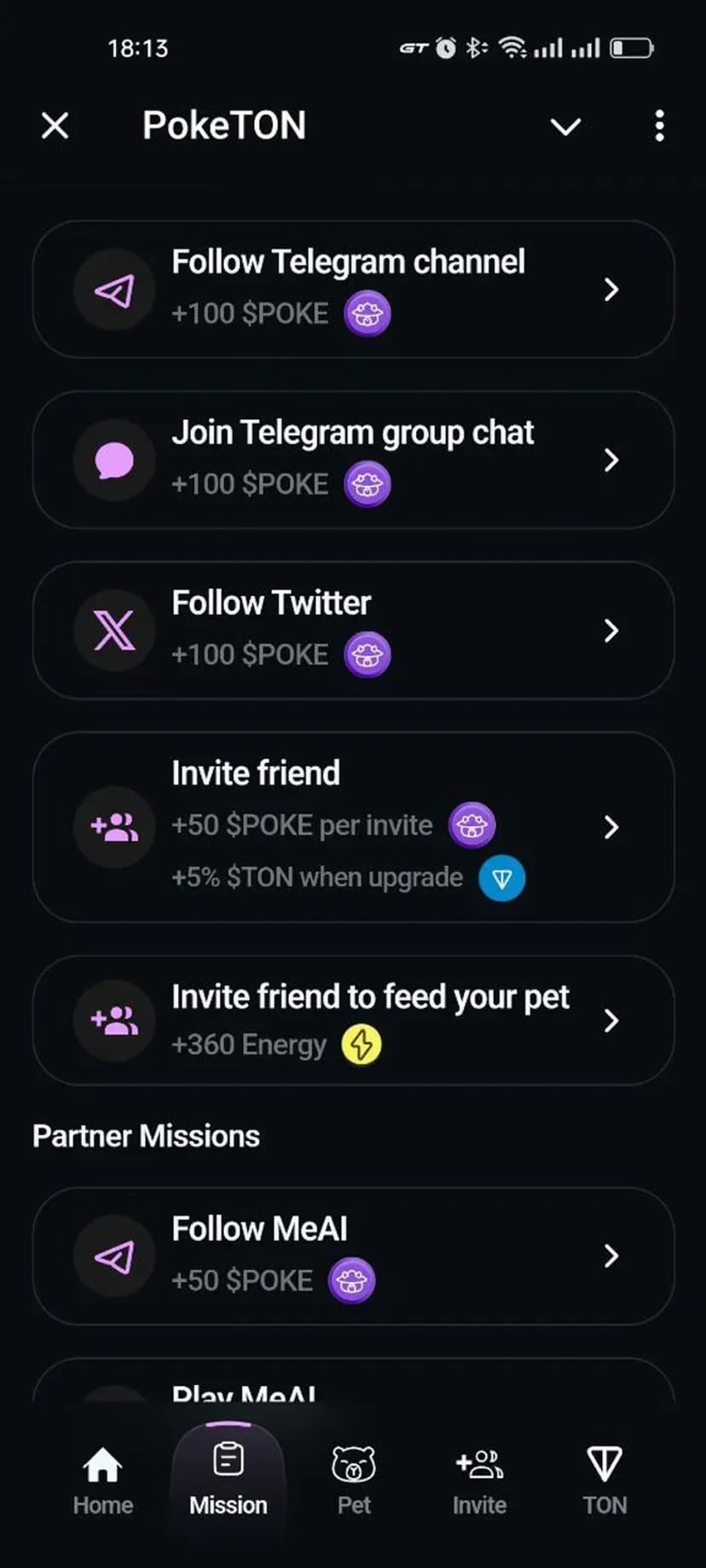Go to the Invite tab
Screen dimensions: 706x1568
click(x=479, y=1479)
